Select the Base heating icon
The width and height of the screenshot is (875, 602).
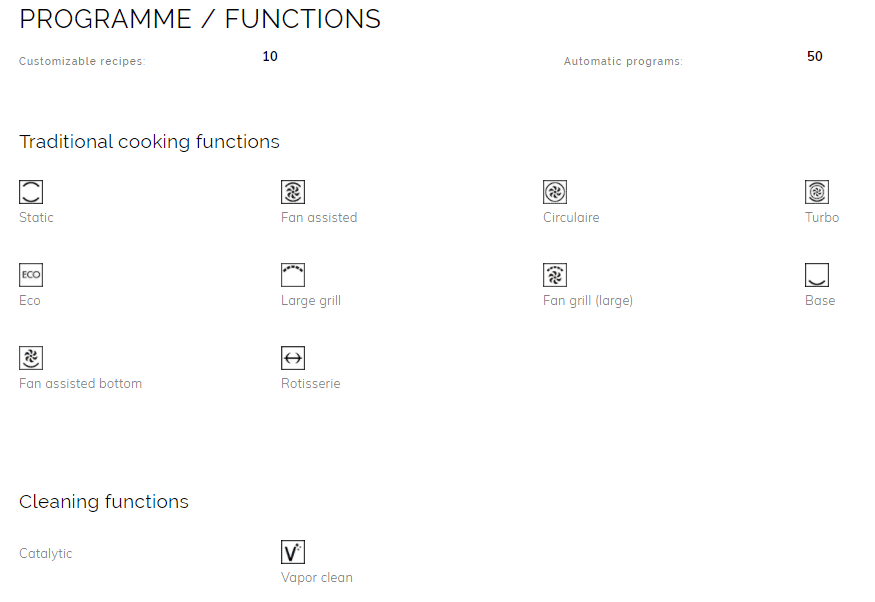tap(817, 275)
